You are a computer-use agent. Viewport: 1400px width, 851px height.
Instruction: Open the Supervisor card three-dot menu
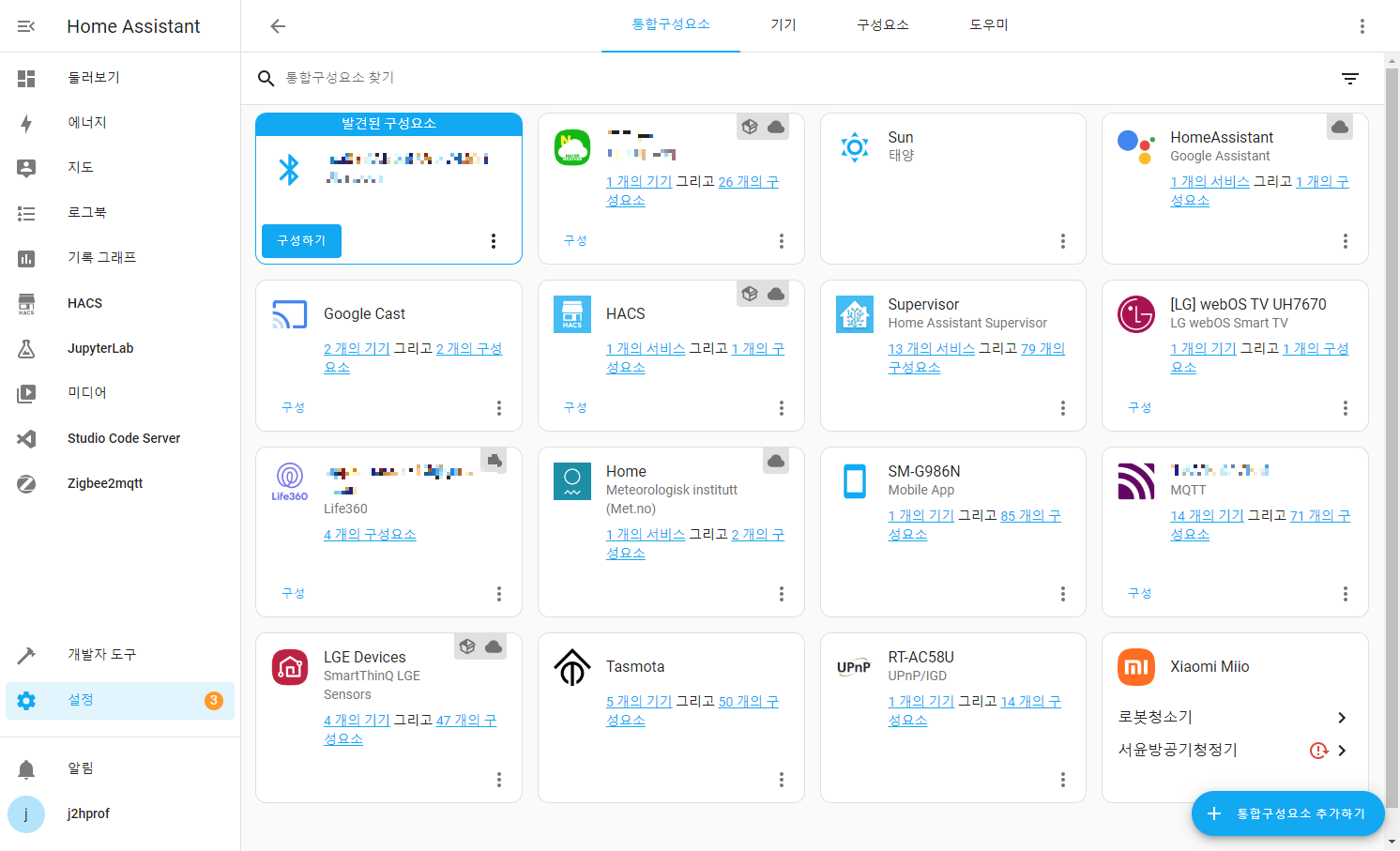tap(1063, 408)
